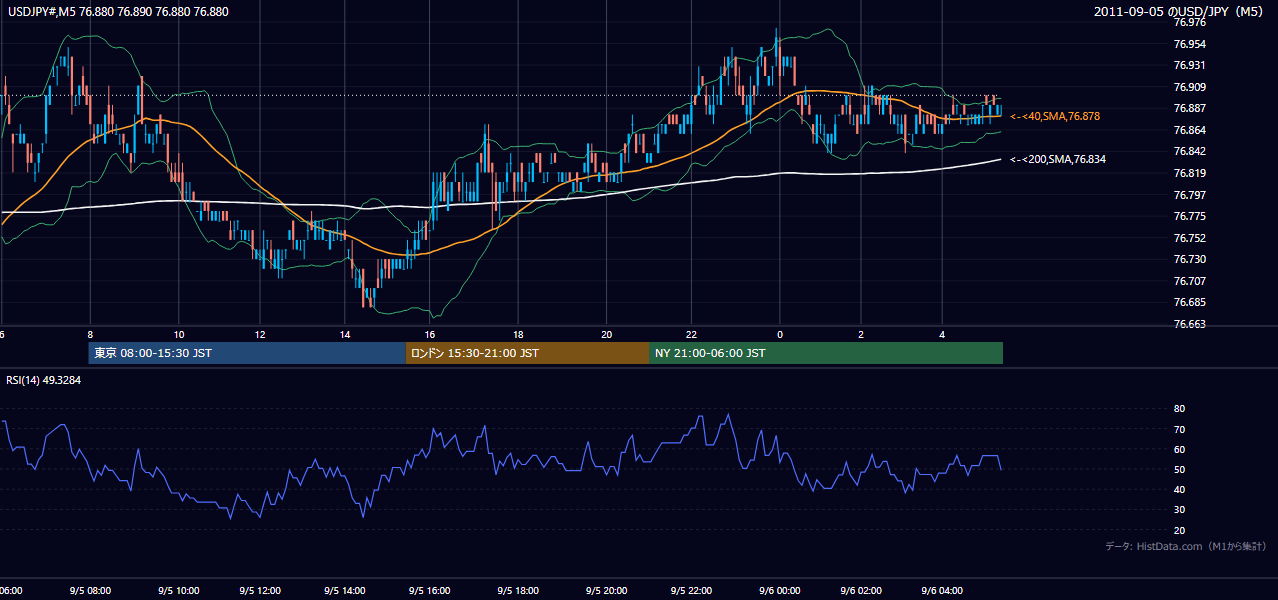Screen dimensions: 1278x600
Task: Select hour tick 0 above the session bar
Action: (779, 334)
